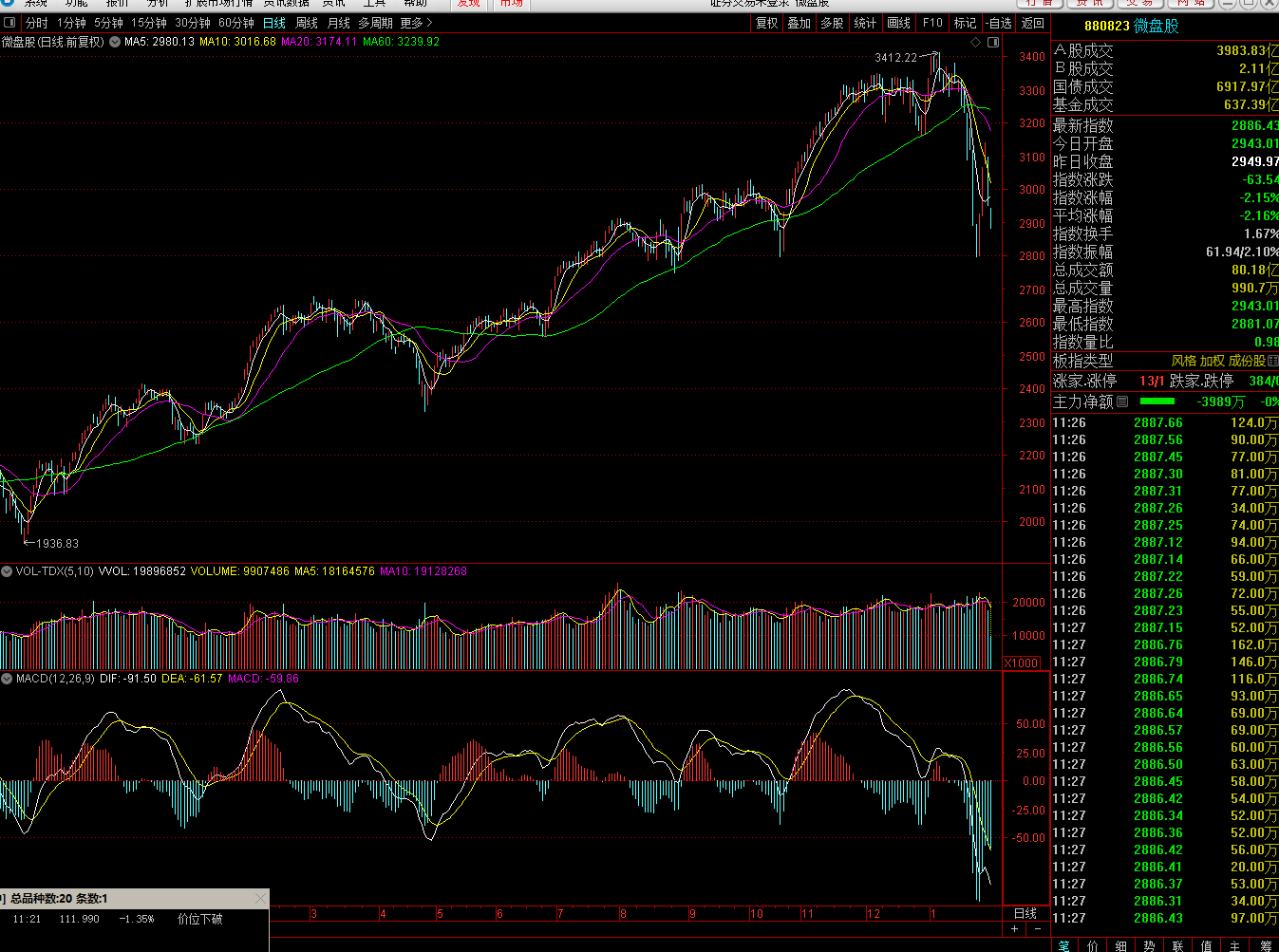Open the VOL-TDX indicator dropdown
The width and height of the screenshot is (1279, 952).
pos(7,571)
